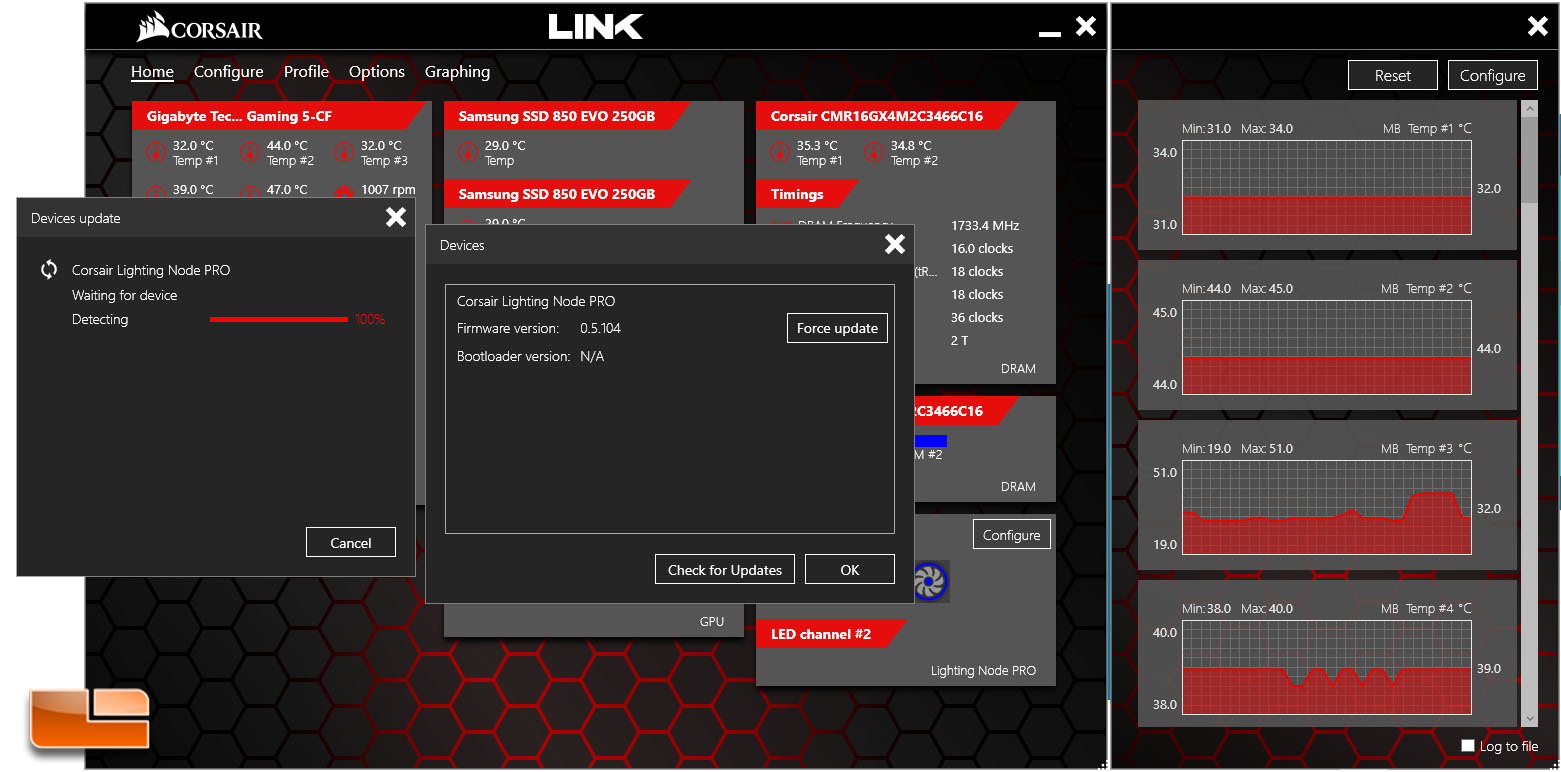Image resolution: width=1561 pixels, height=772 pixels.
Task: Click the thermometer icon beside 39.0 °C
Action: click(156, 191)
